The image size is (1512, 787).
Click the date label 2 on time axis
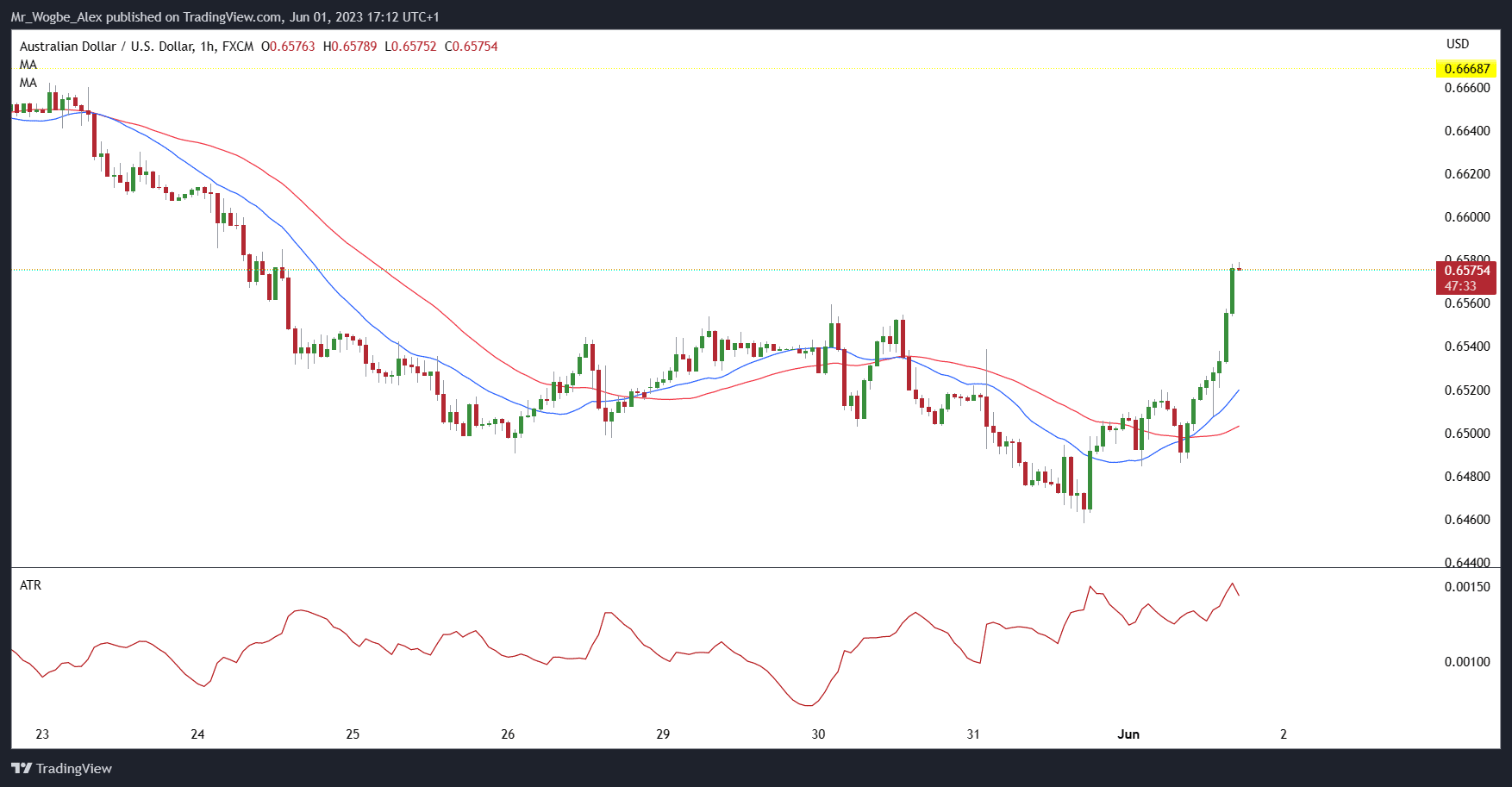[1284, 734]
